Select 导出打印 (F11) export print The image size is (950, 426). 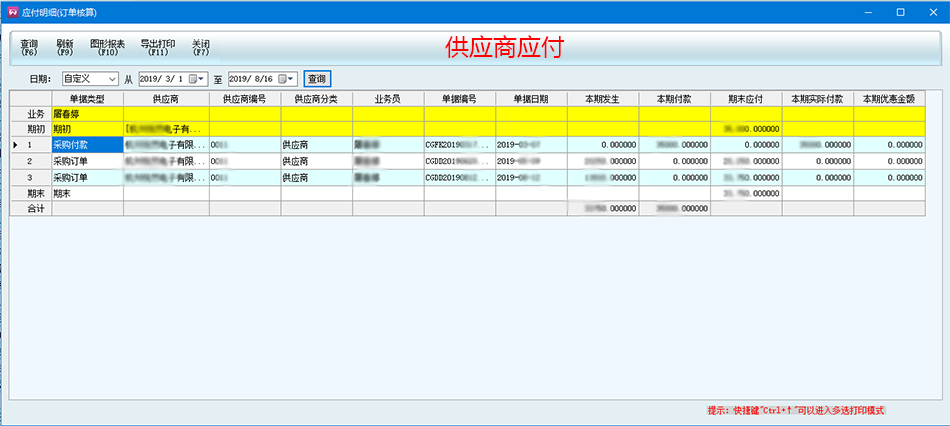tap(157, 47)
